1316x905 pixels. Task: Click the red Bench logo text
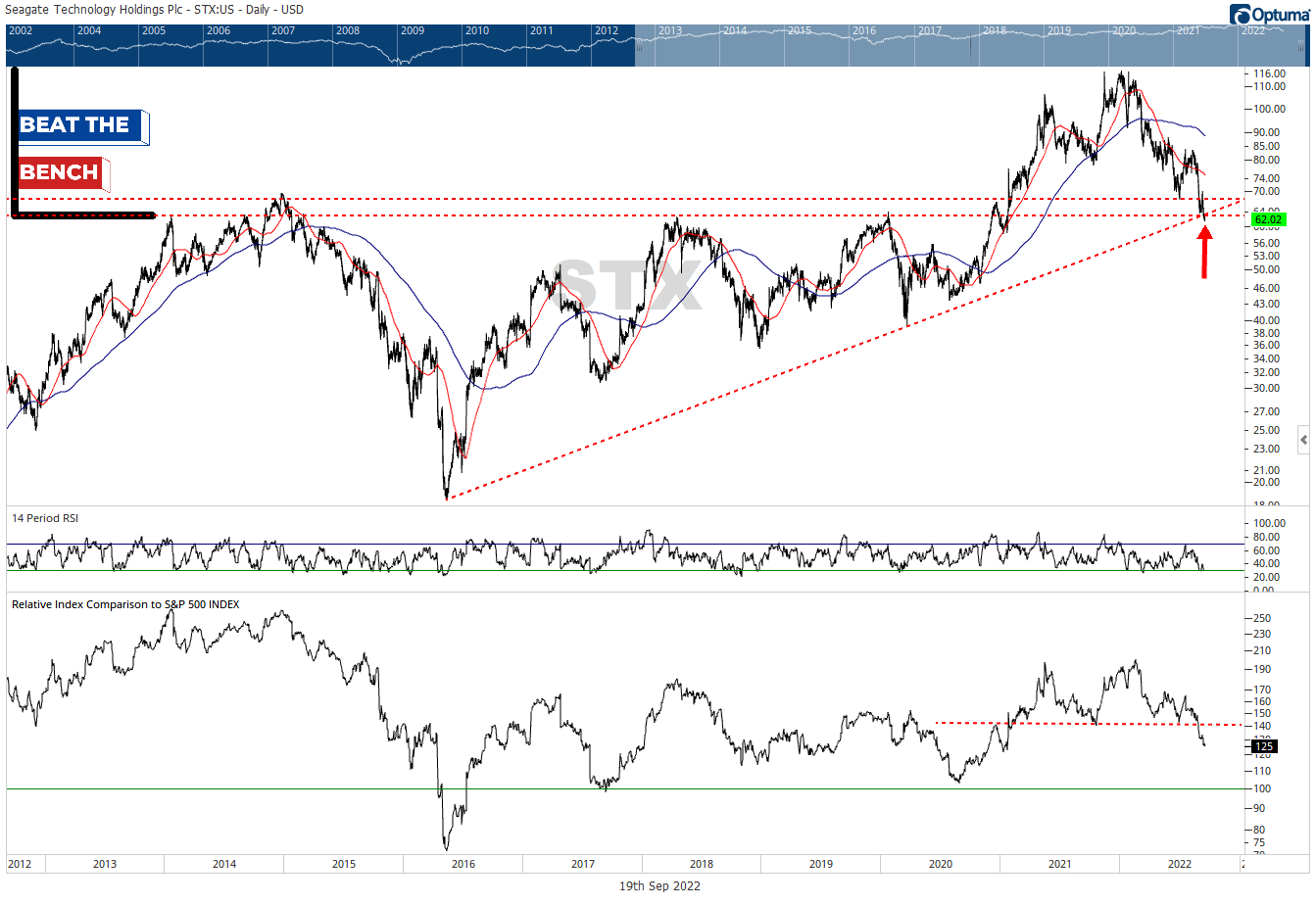(60, 172)
